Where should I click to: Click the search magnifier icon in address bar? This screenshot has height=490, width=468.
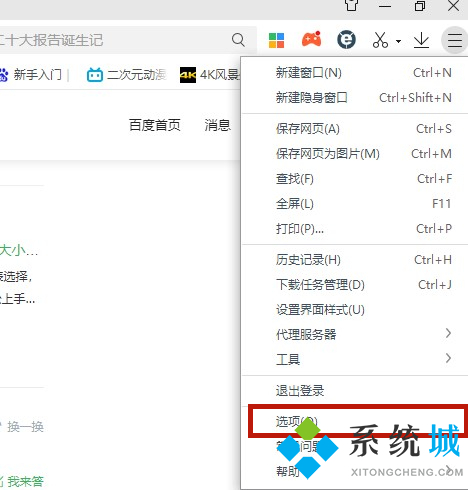(x=238, y=40)
